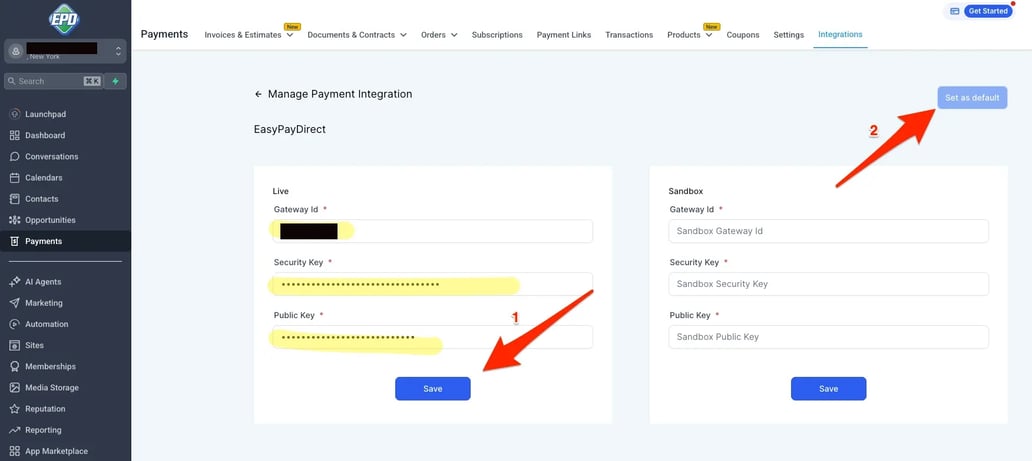Open the Launchpad icon in sidebar
The width and height of the screenshot is (1032, 461).
[14, 114]
